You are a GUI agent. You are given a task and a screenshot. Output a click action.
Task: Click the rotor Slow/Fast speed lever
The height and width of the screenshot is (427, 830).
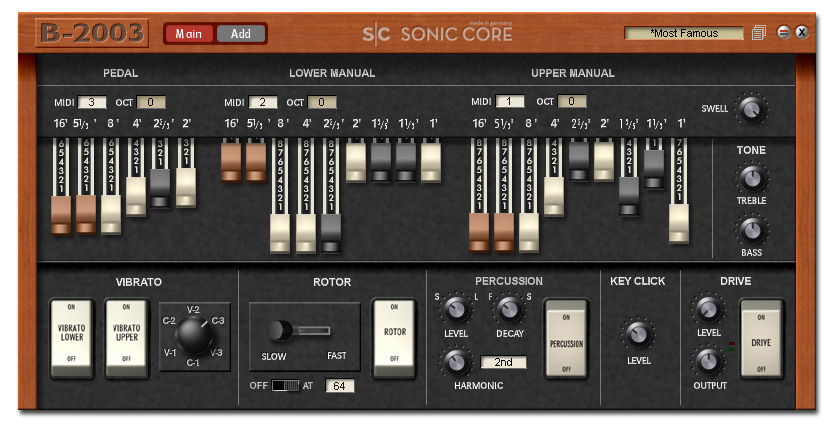[279, 331]
